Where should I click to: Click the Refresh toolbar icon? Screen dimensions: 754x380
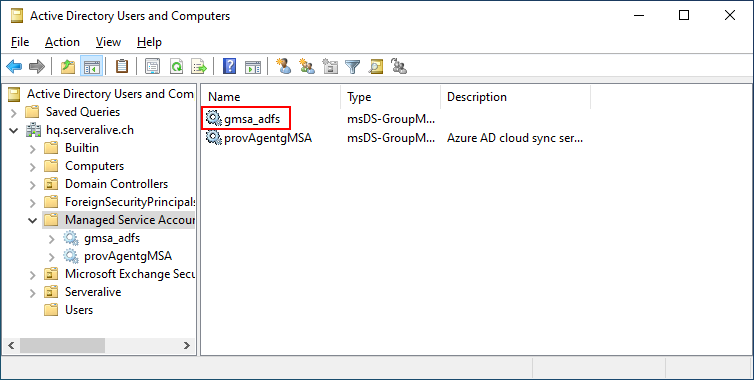click(x=176, y=66)
